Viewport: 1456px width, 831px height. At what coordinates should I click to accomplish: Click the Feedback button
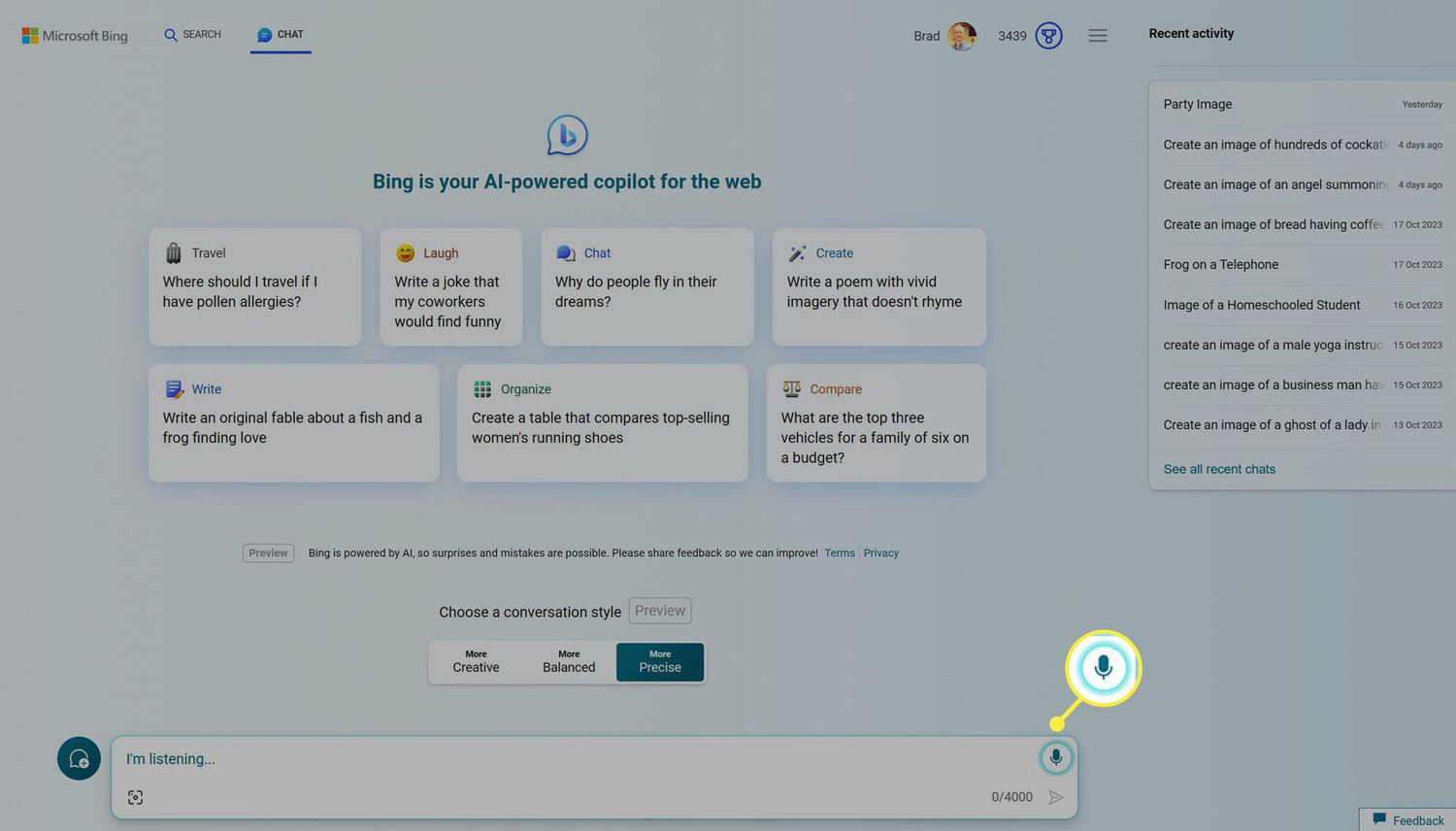[x=1408, y=820]
